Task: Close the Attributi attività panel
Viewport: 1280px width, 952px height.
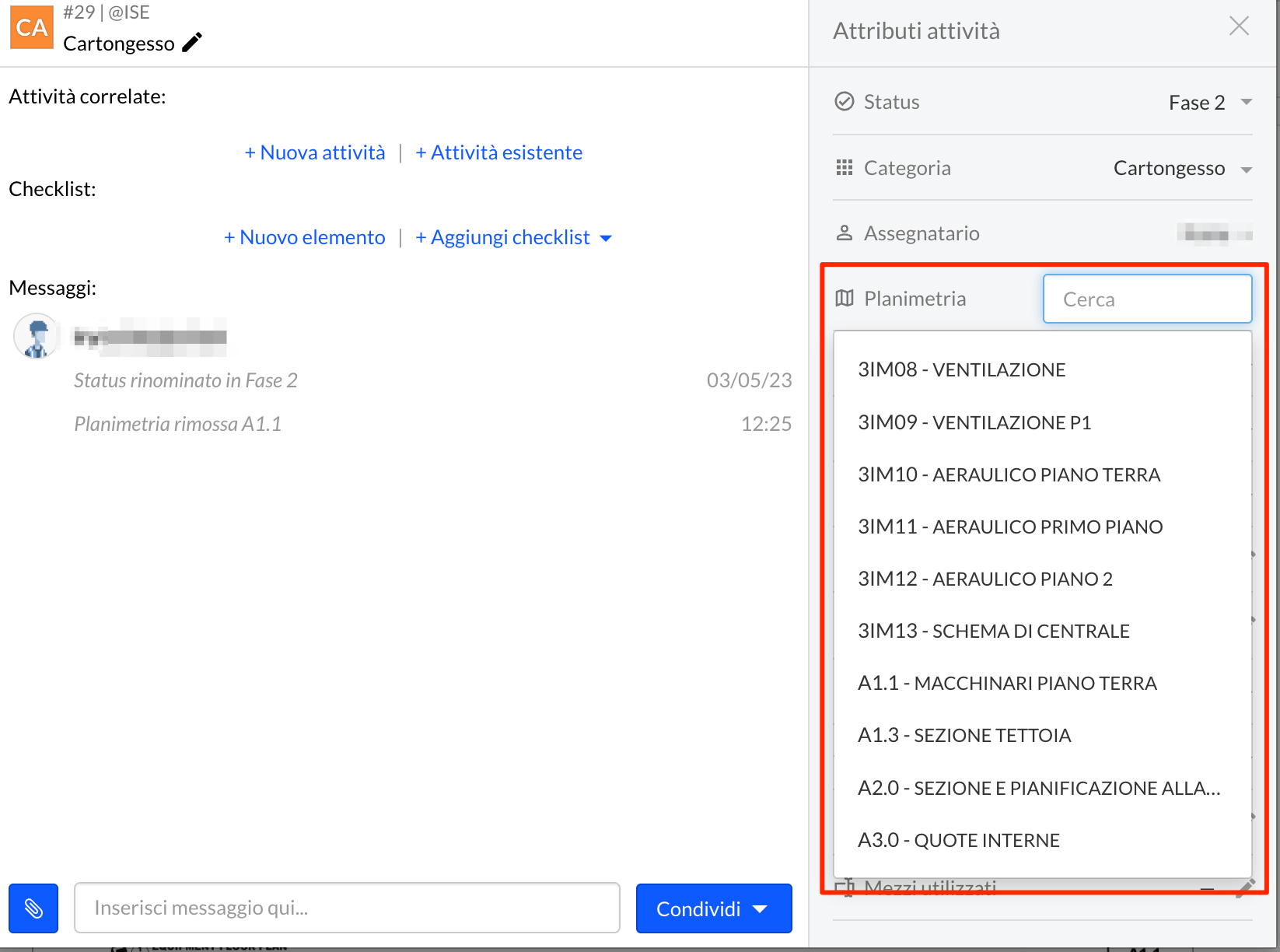Action: coord(1239,26)
